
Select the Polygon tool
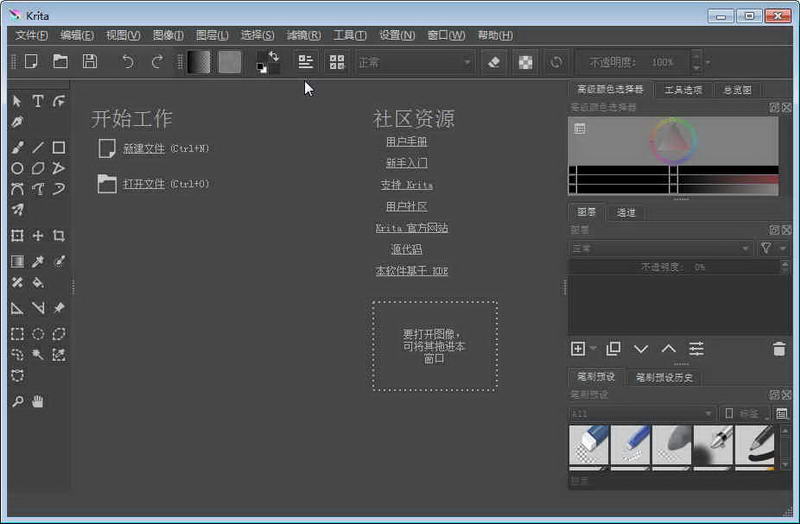tap(38, 168)
